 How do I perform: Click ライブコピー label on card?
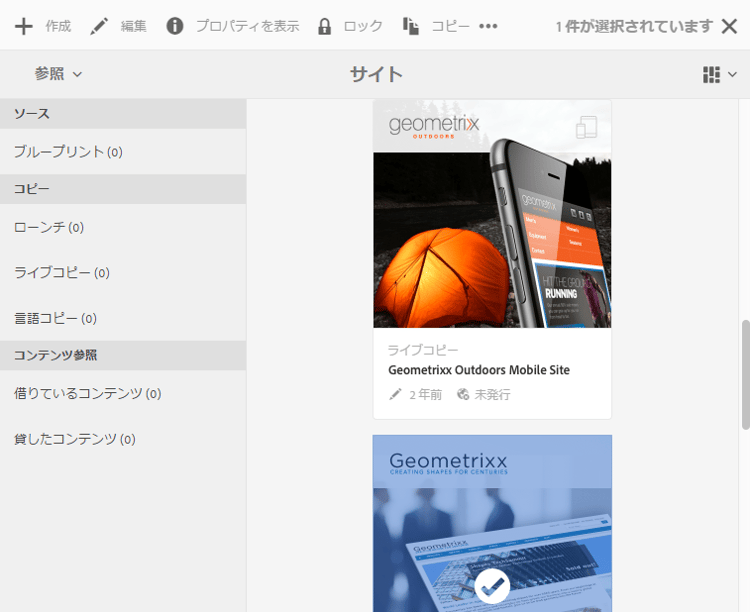coord(423,350)
